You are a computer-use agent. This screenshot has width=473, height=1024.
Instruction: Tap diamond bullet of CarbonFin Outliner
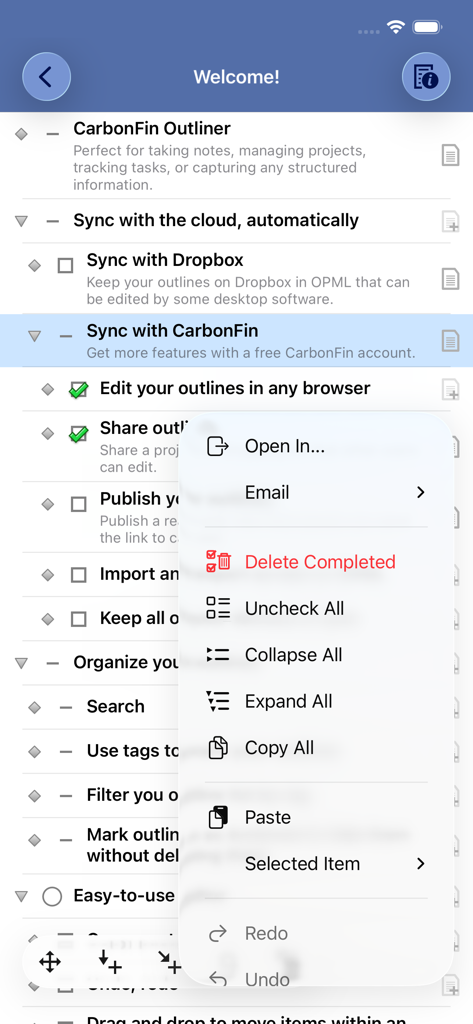[x=22, y=134]
